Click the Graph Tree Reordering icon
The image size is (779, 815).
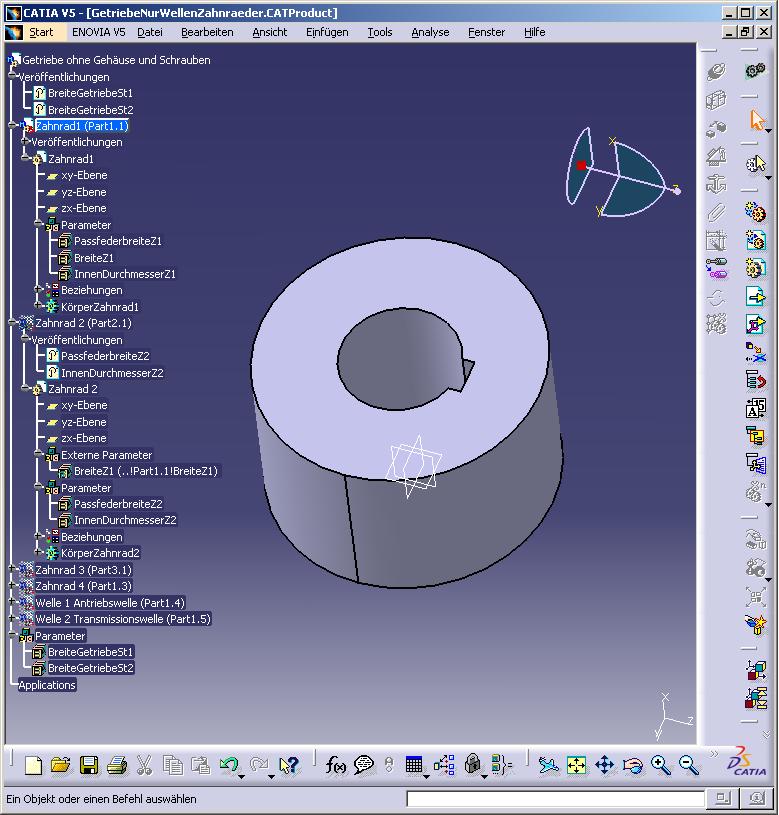756,380
